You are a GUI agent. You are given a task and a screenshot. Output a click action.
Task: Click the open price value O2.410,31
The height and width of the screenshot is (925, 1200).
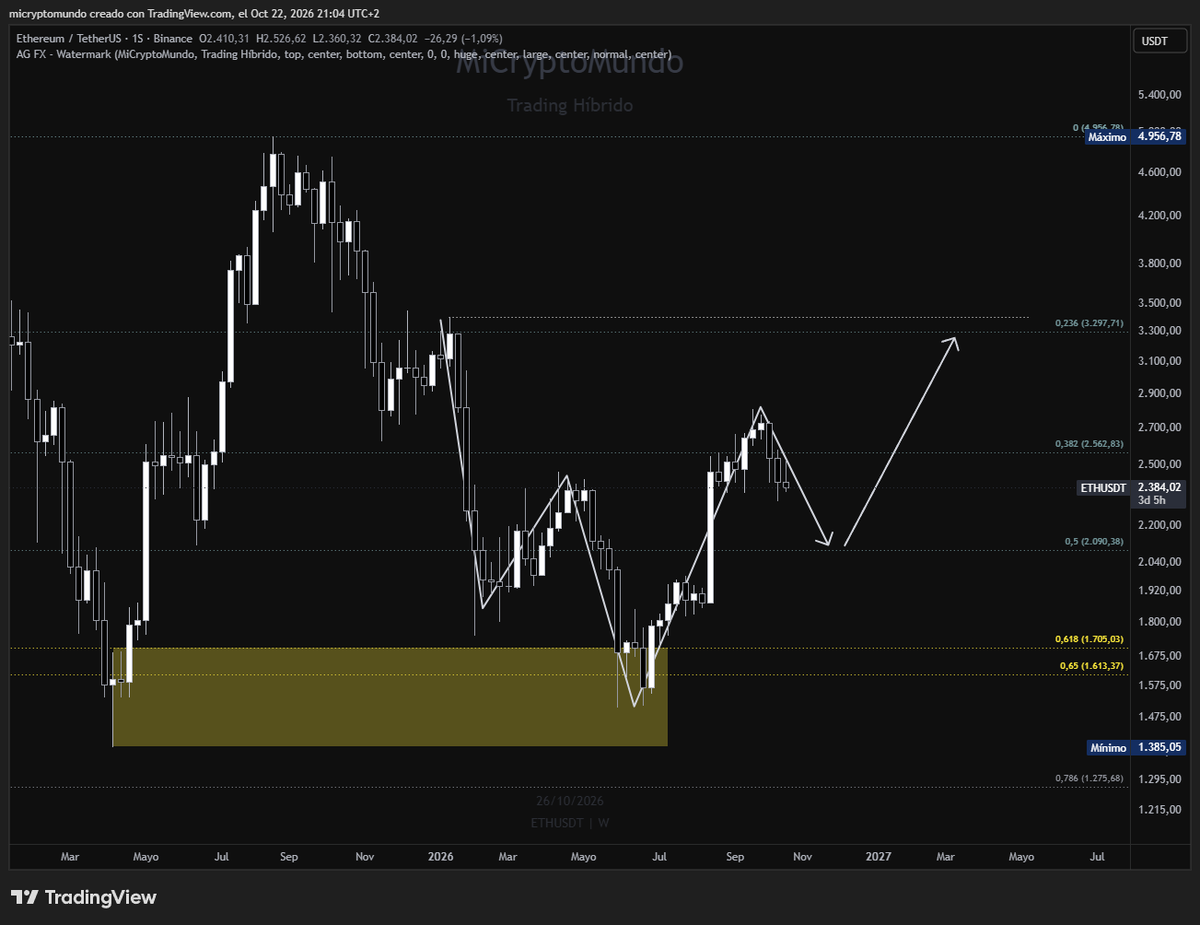pyautogui.click(x=226, y=38)
